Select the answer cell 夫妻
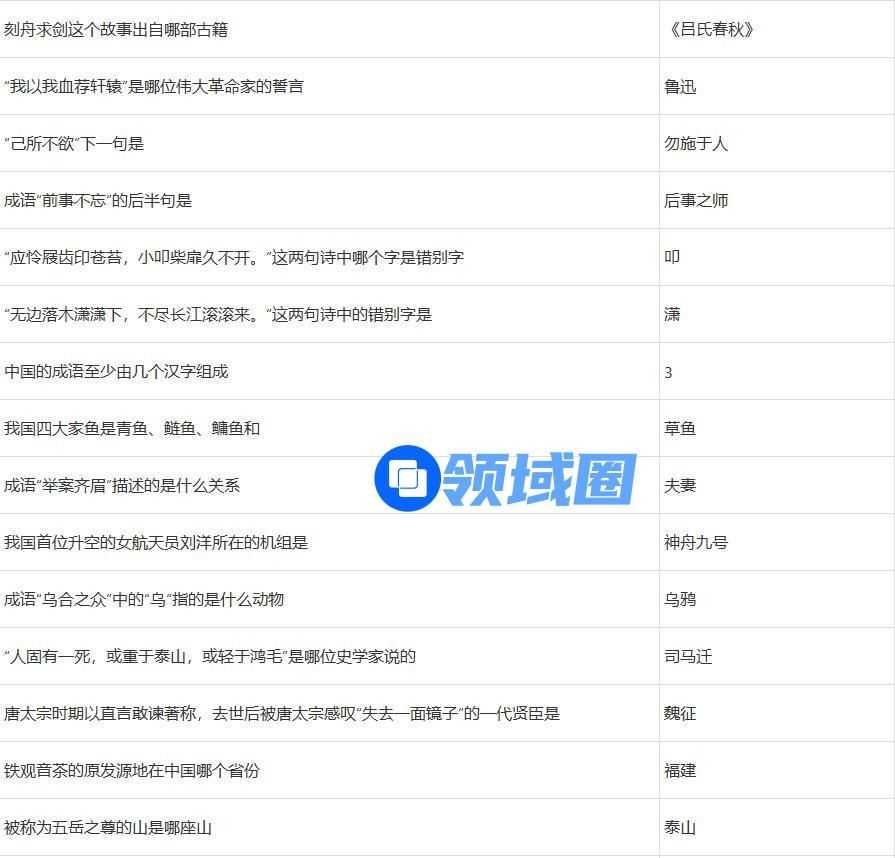895x858 pixels. pyautogui.click(x=680, y=486)
